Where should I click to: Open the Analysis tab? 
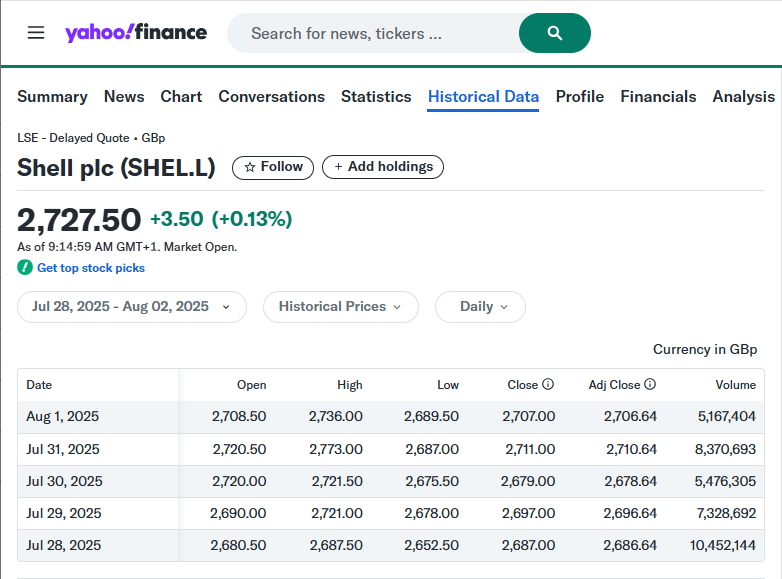[744, 96]
